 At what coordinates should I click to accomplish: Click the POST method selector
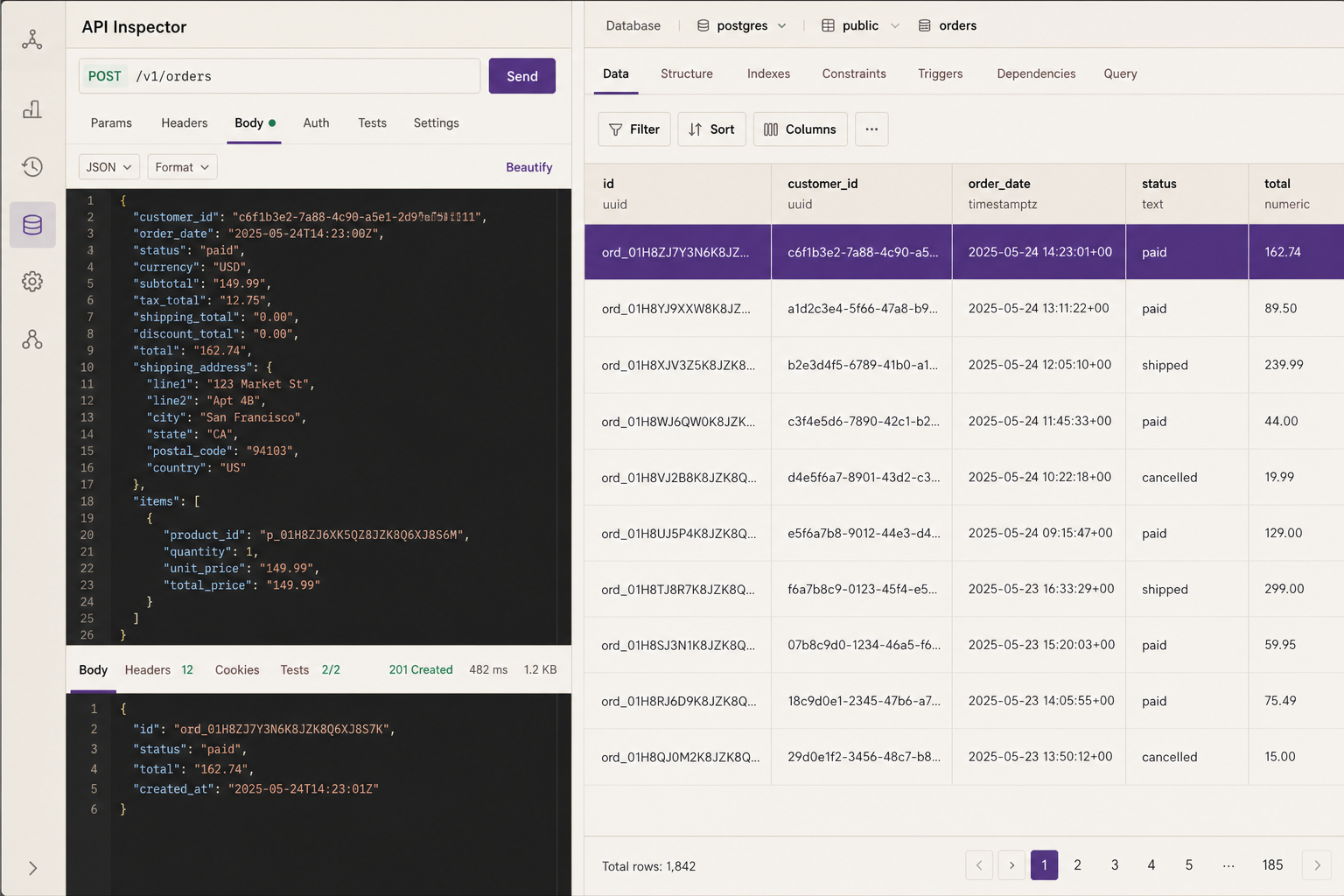point(105,76)
